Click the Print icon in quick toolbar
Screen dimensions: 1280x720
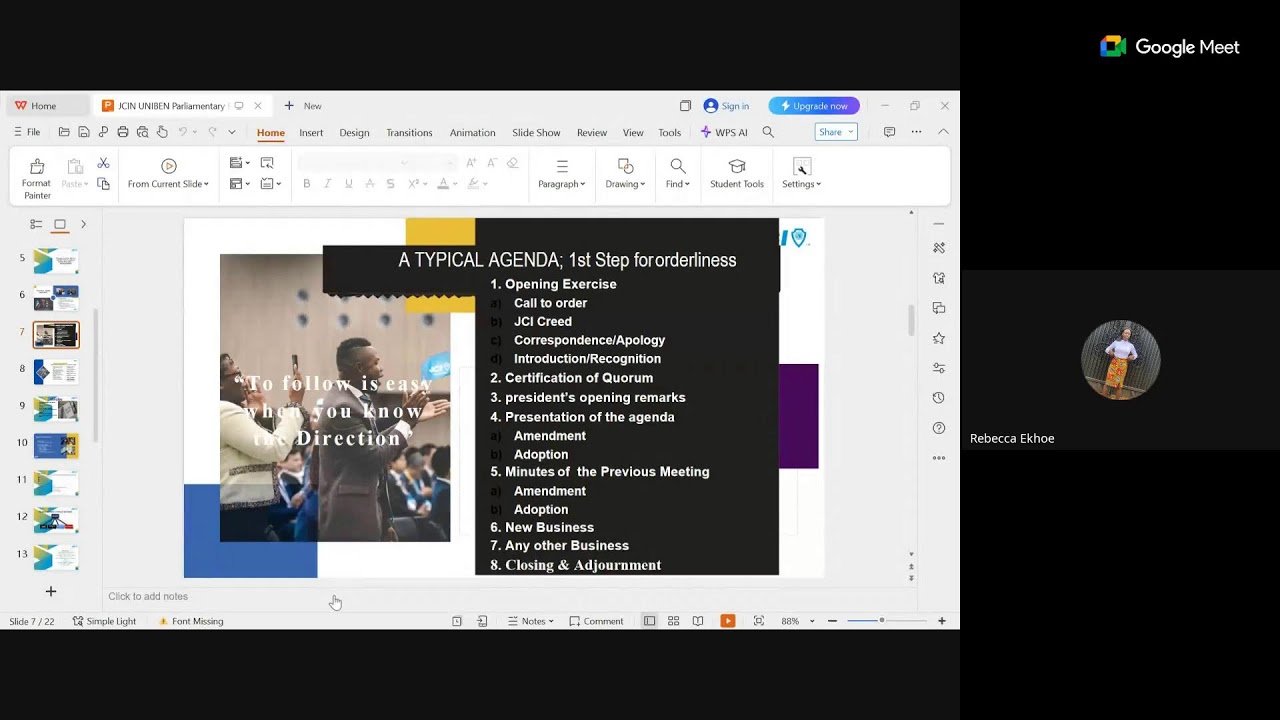[123, 132]
